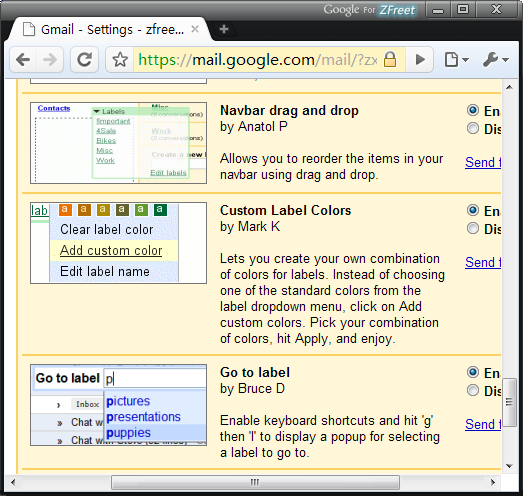The height and width of the screenshot is (496, 523).
Task: Click Send feedback link for Navbar drag and drop
Action: click(483, 162)
